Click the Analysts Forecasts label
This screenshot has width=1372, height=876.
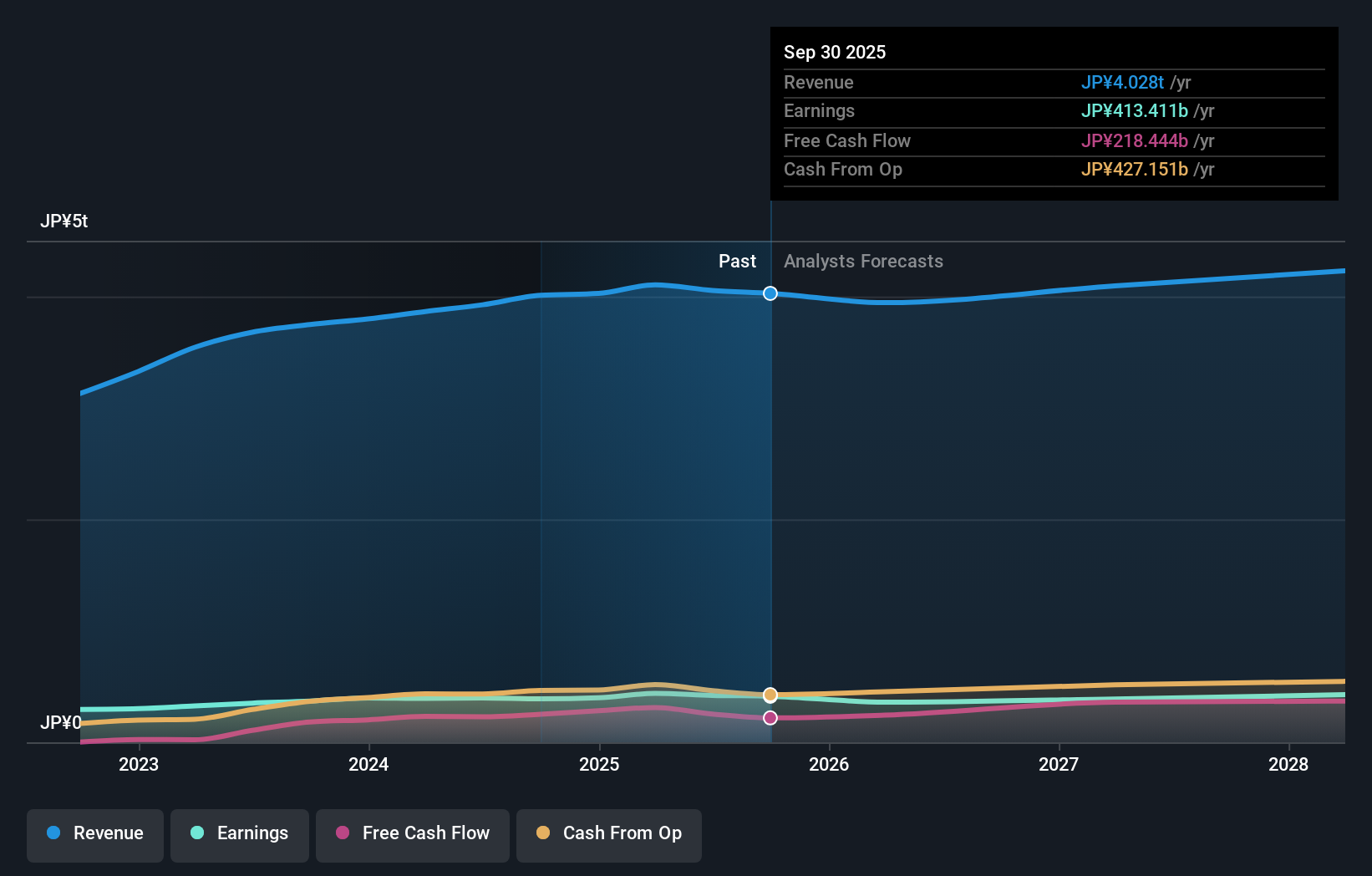[x=863, y=262]
